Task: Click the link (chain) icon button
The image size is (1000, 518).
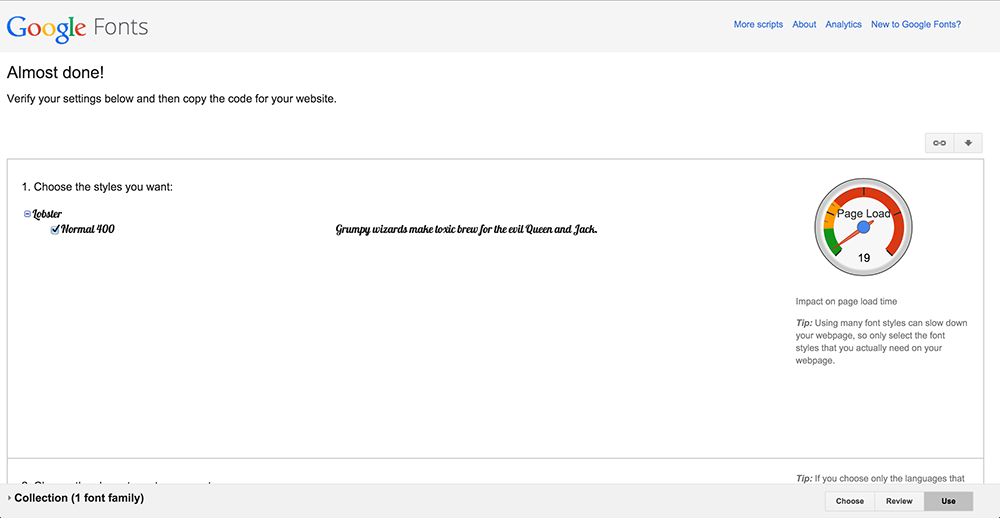Action: pyautogui.click(x=939, y=143)
